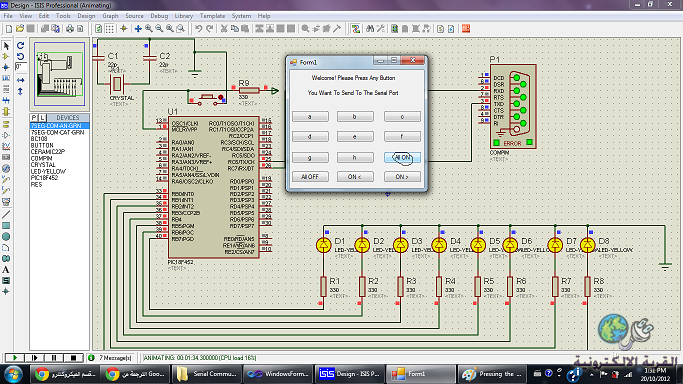Screen dimensions: 683x384
Task: Open the Design menu
Action: coord(86,16)
